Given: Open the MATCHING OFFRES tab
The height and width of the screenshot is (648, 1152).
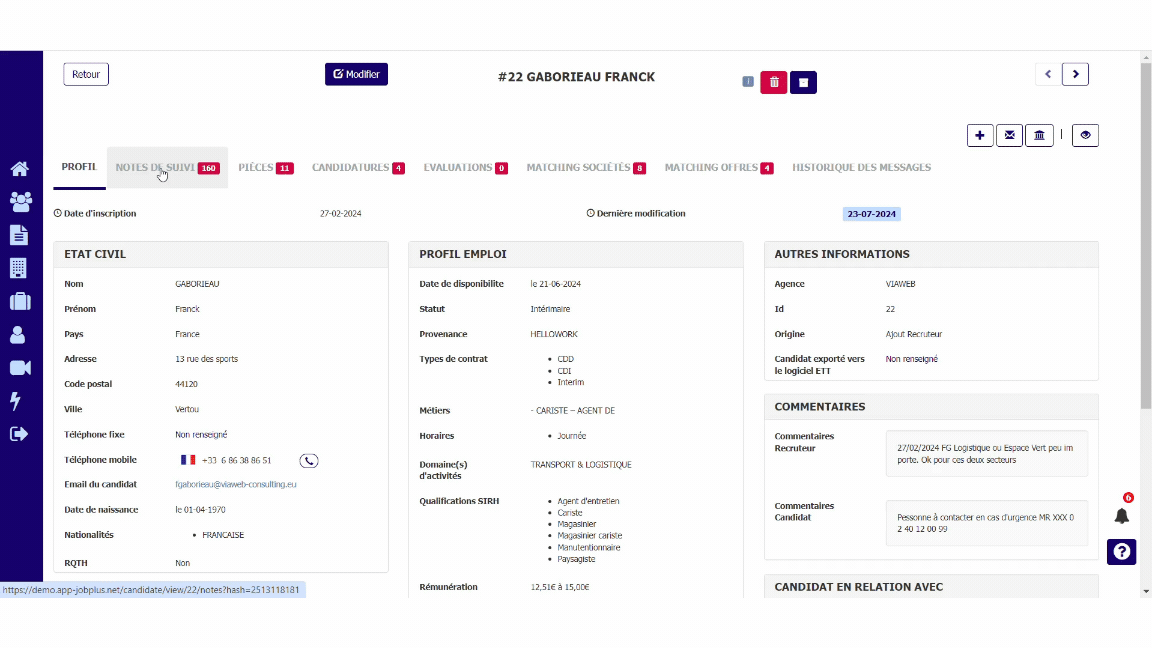Looking at the screenshot, I should [x=719, y=168].
